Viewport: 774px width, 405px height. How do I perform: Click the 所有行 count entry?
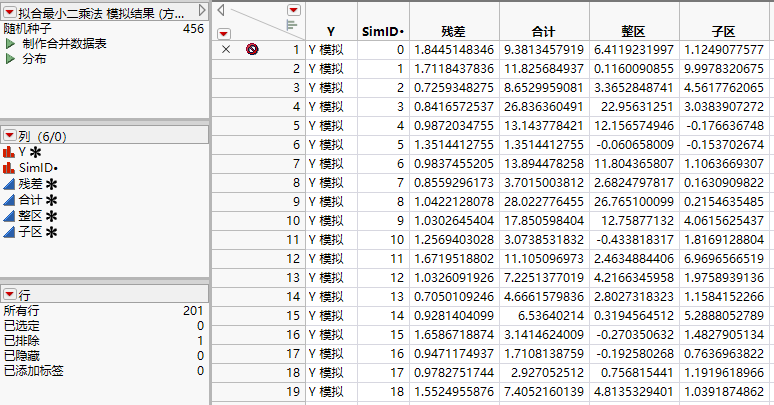[x=104, y=311]
